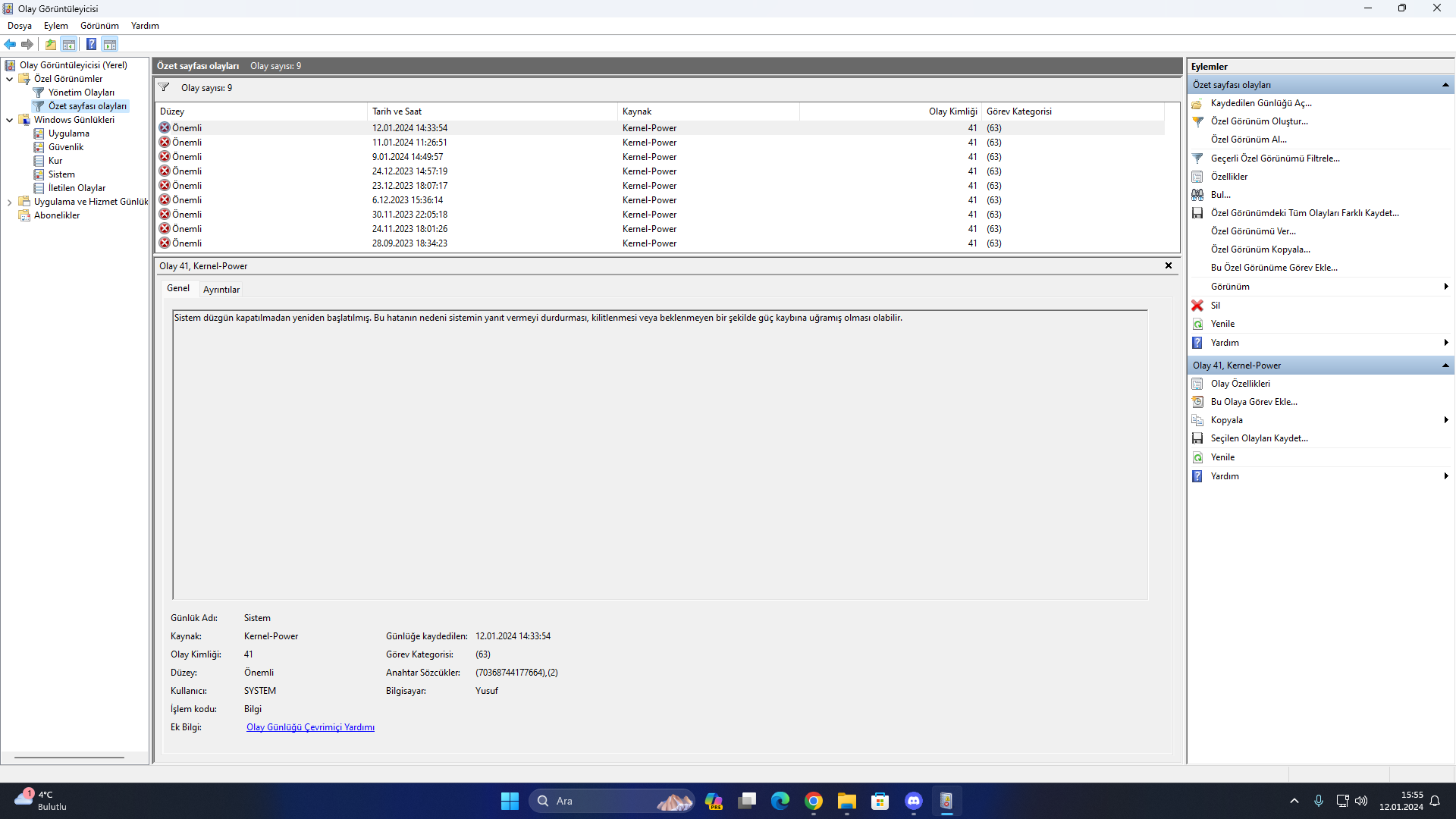Expand the Kopyala submenu arrow
This screenshot has width=1456, height=819.
(1446, 420)
